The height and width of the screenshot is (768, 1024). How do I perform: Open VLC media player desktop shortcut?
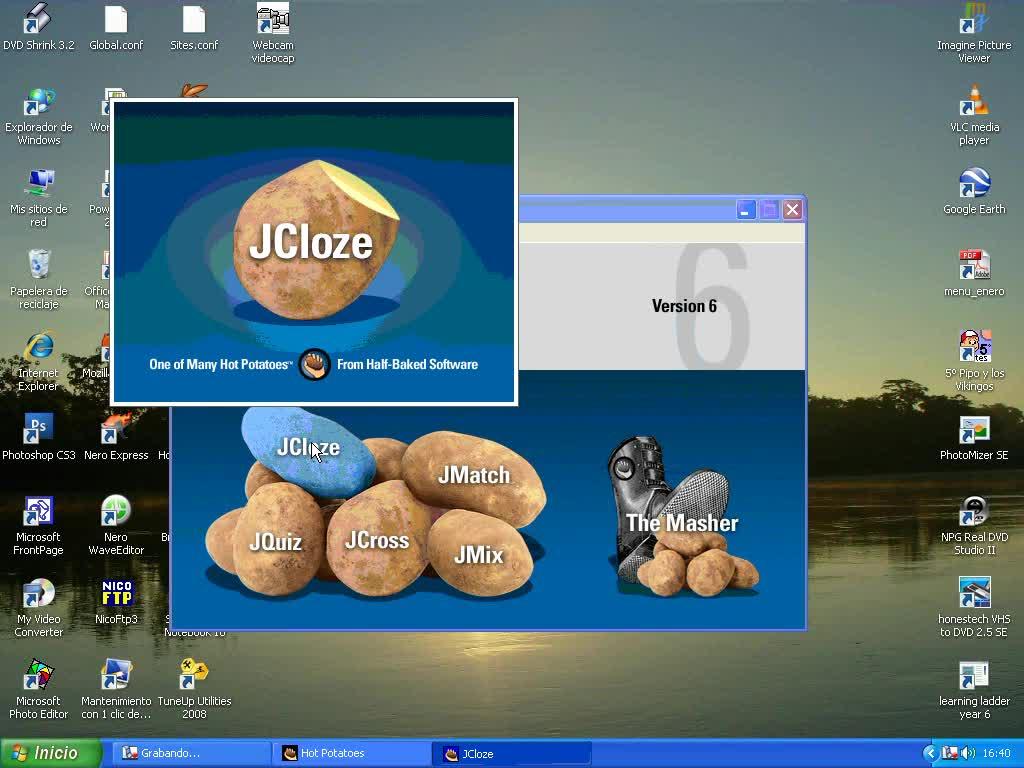click(973, 104)
